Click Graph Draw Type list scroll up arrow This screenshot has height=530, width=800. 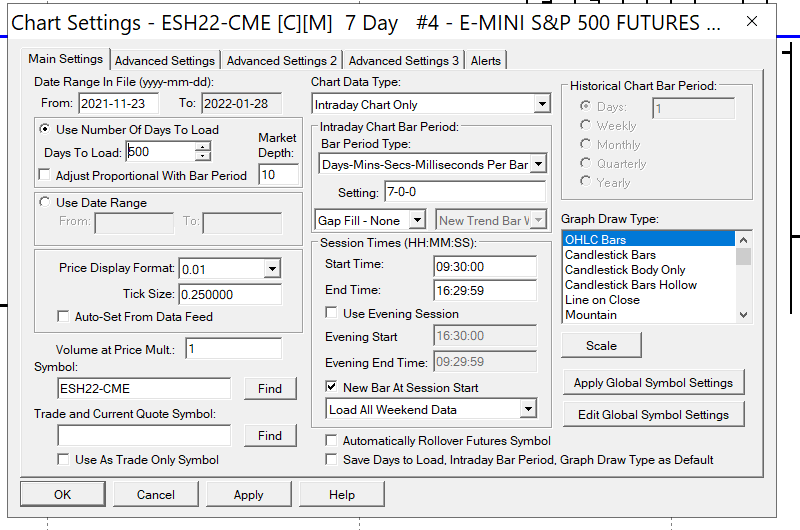tap(743, 240)
